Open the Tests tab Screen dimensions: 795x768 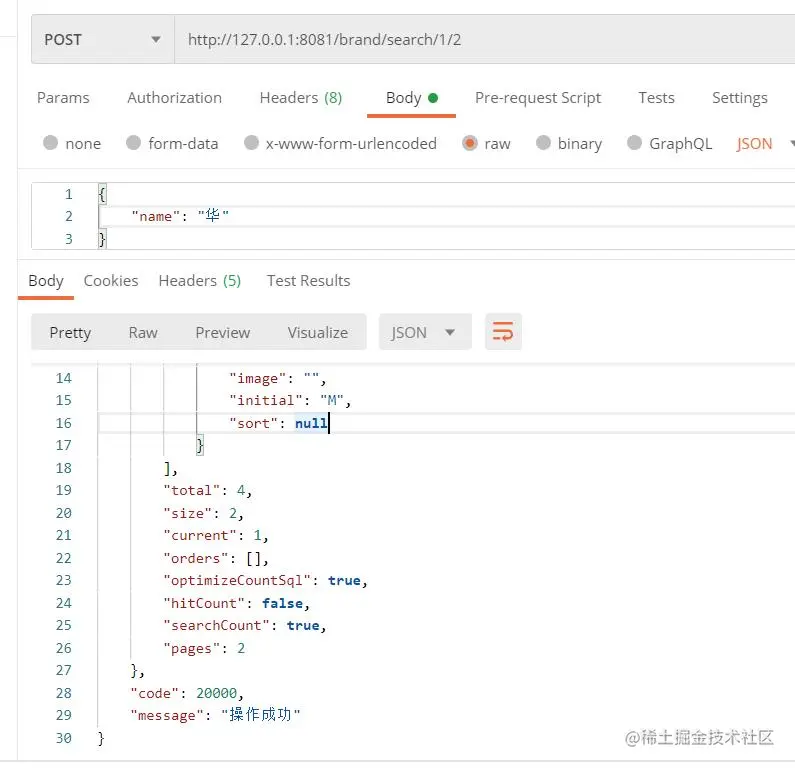pyautogui.click(x=656, y=97)
